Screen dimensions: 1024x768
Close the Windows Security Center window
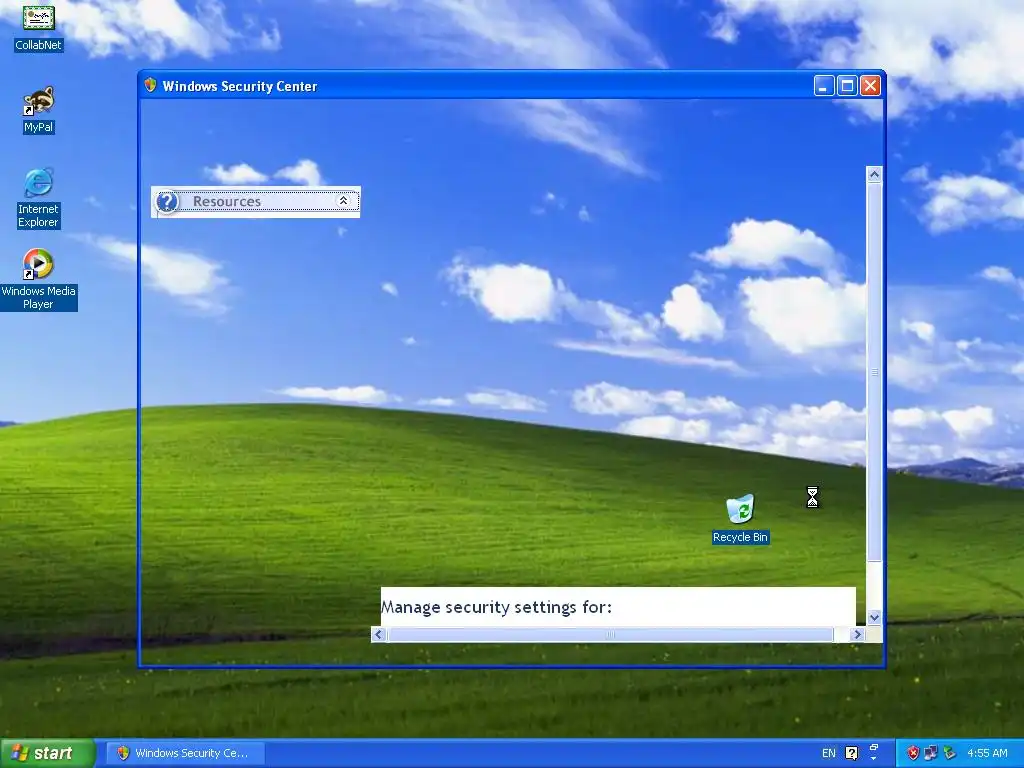click(870, 86)
